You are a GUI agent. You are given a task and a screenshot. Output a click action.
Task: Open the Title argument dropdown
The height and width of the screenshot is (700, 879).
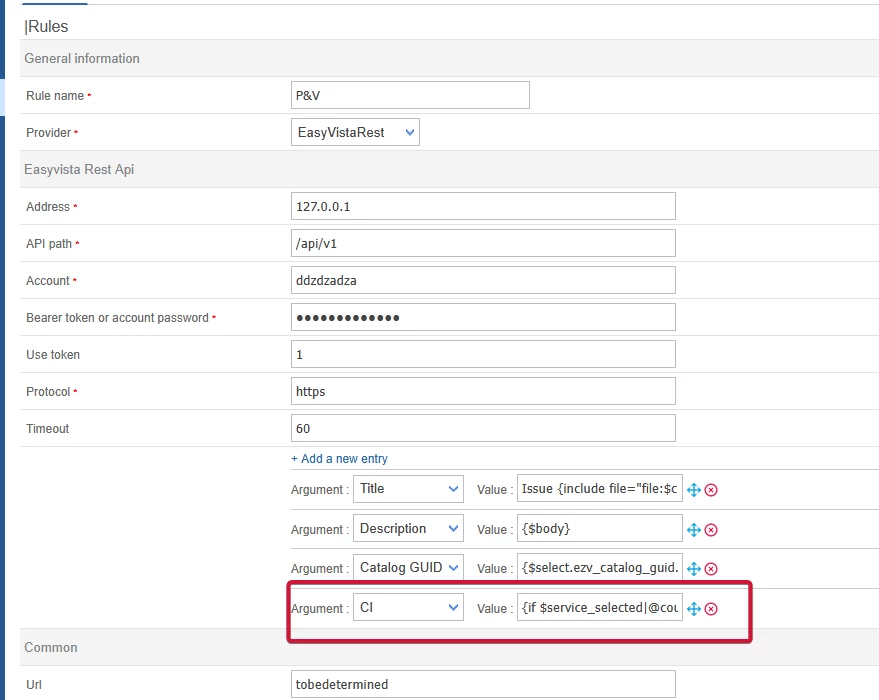click(x=408, y=489)
